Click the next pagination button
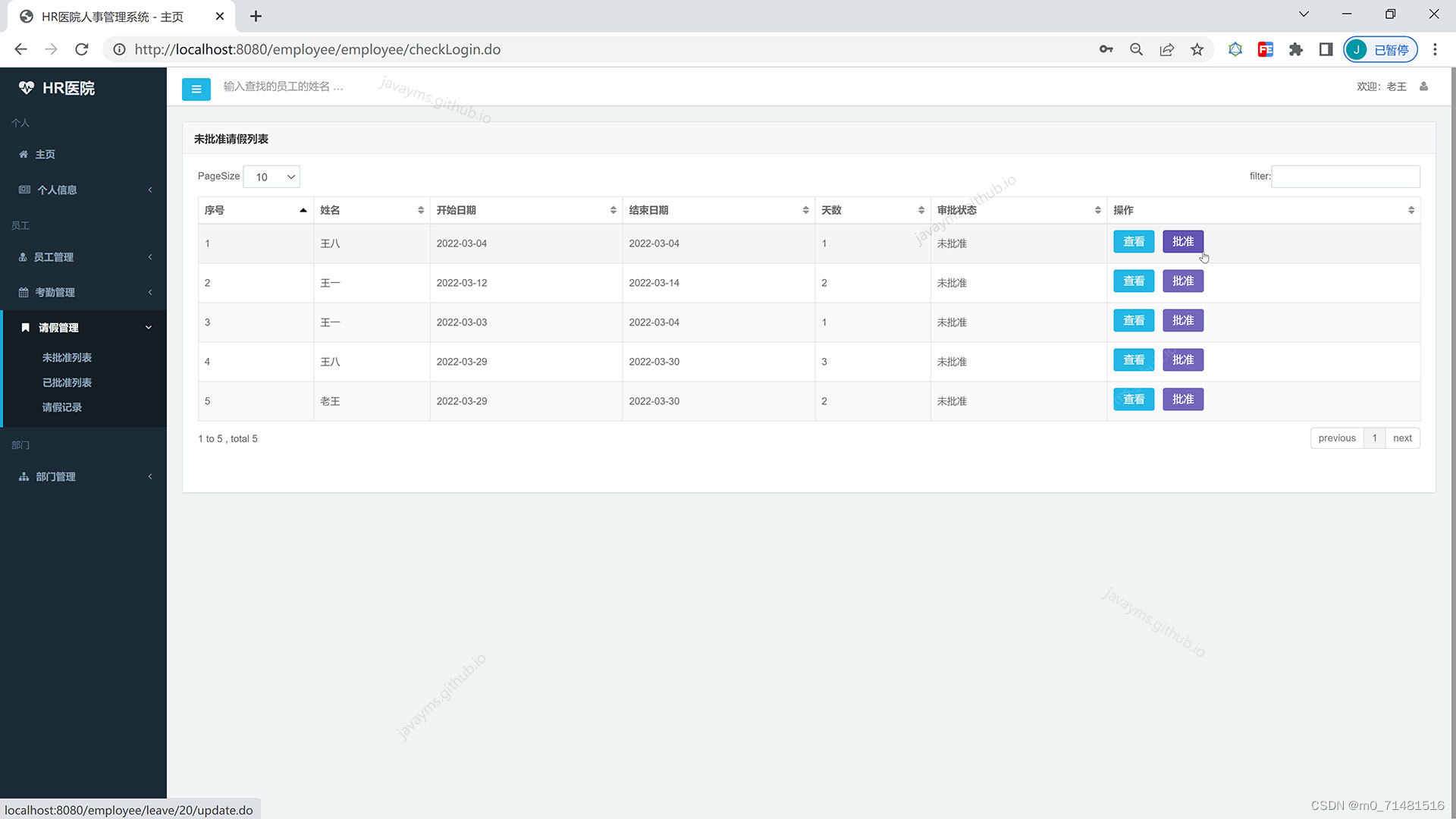The image size is (1456, 819). click(x=1402, y=438)
